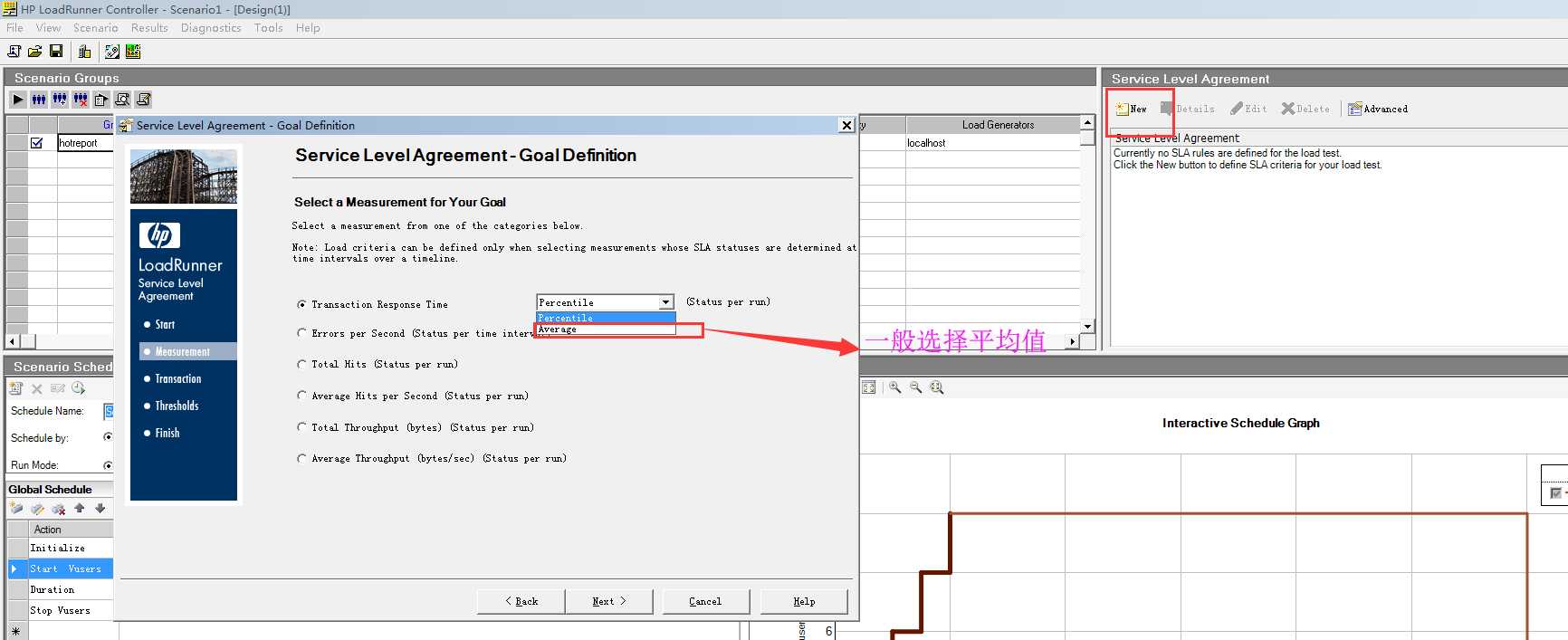Click the Virtual Users icon in Scenario Groups
This screenshot has width=1568, height=640.
pos(39,100)
